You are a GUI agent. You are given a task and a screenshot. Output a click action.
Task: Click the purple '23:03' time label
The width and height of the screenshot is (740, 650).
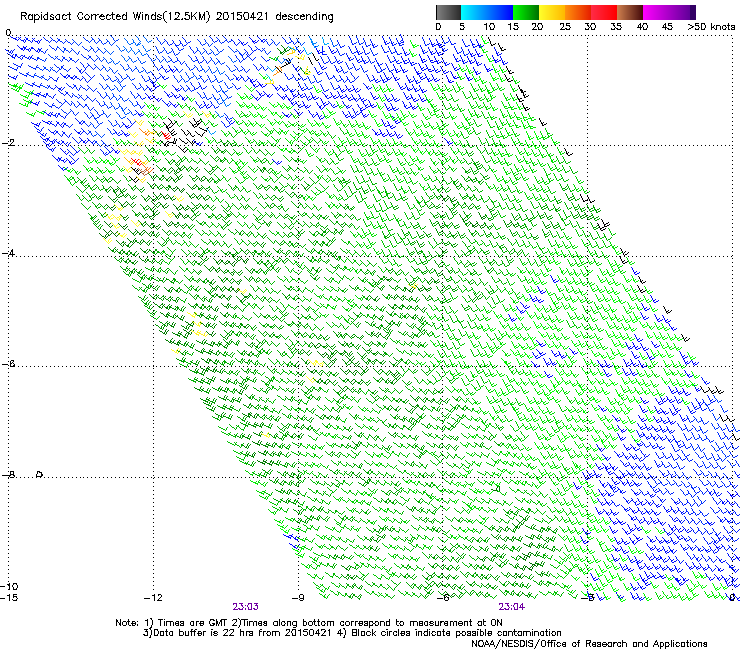[x=245, y=607]
